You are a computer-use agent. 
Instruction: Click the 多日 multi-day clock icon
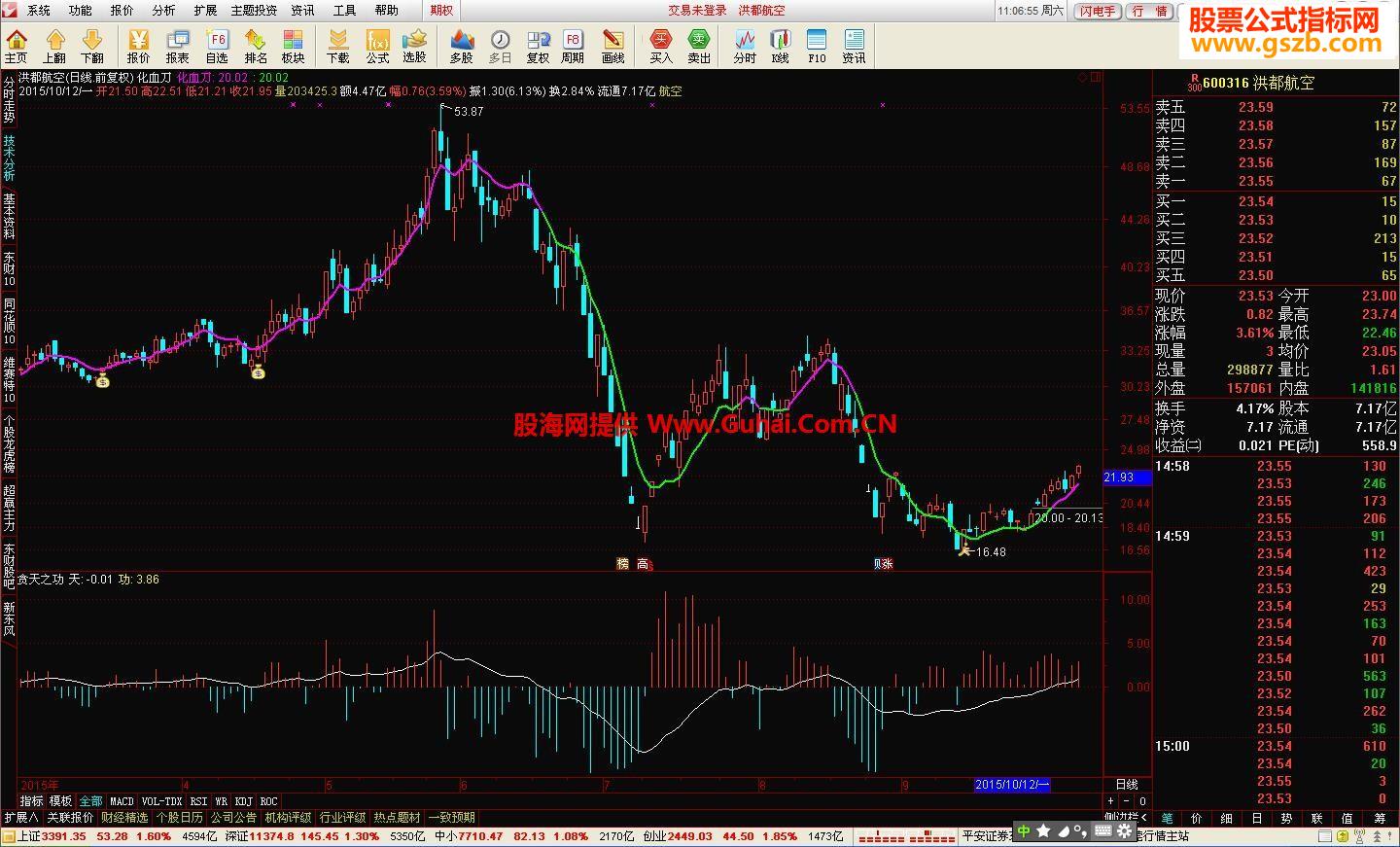(x=500, y=45)
